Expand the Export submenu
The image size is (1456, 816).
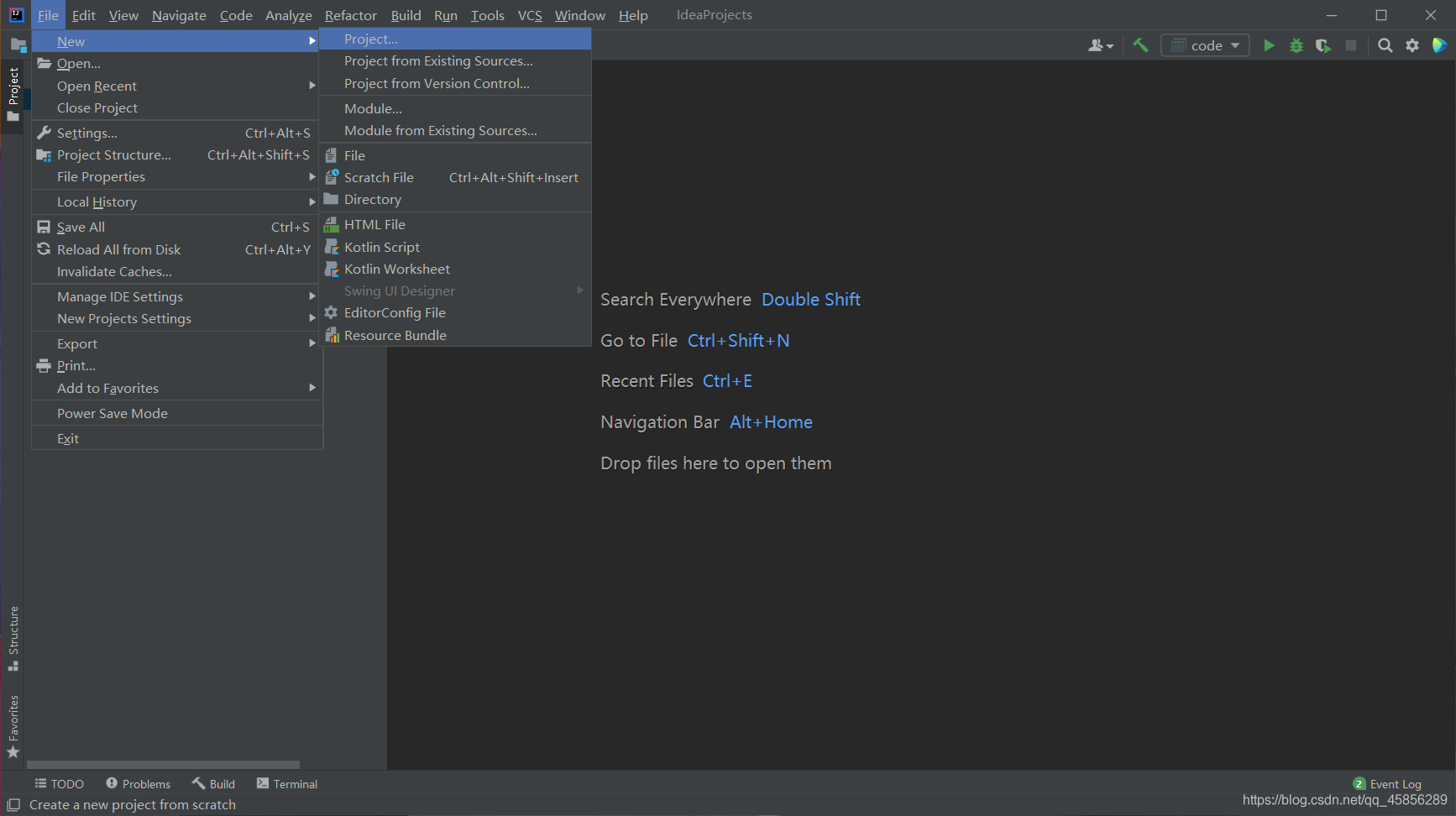[x=175, y=343]
